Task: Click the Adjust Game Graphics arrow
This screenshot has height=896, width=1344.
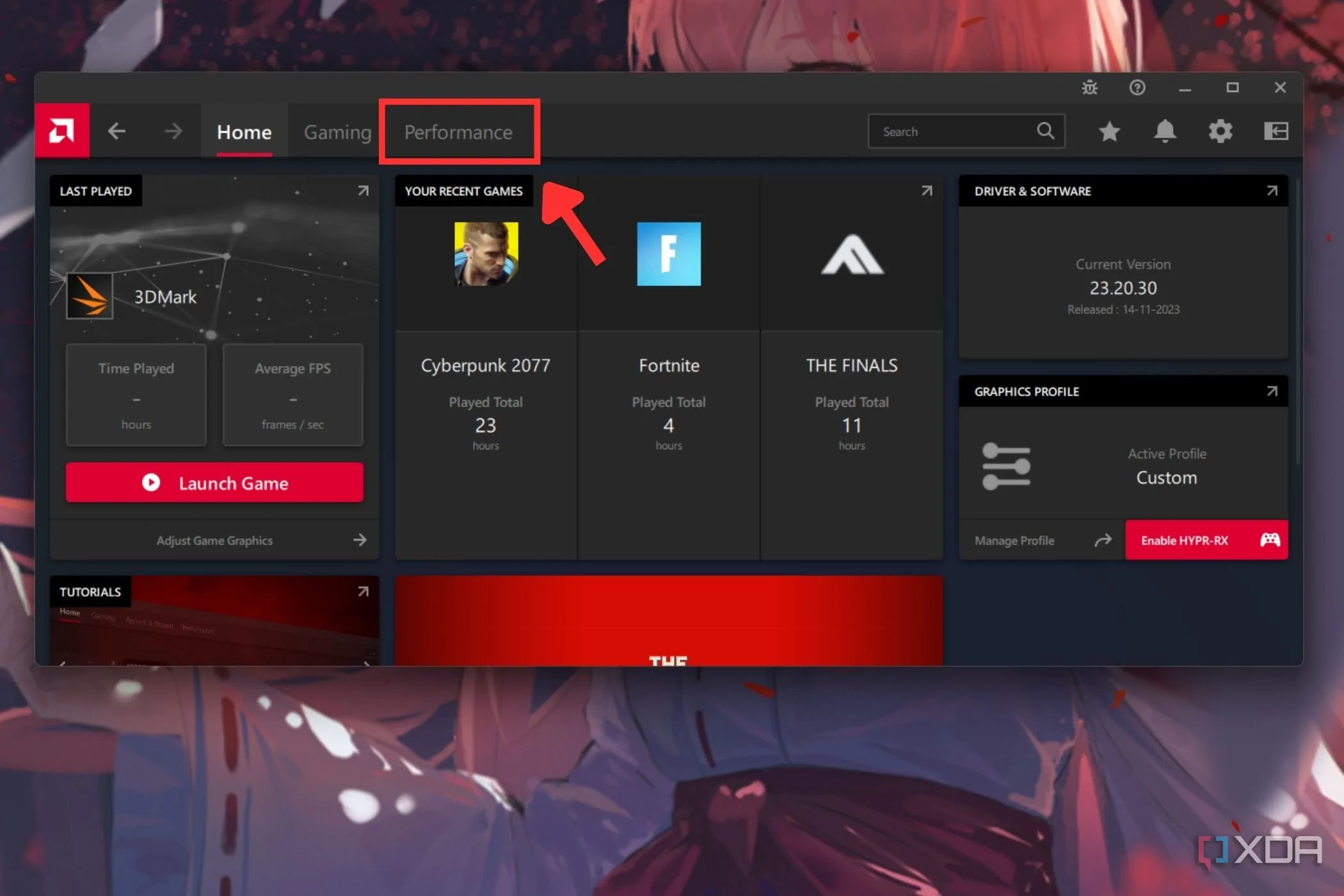Action: pos(360,540)
